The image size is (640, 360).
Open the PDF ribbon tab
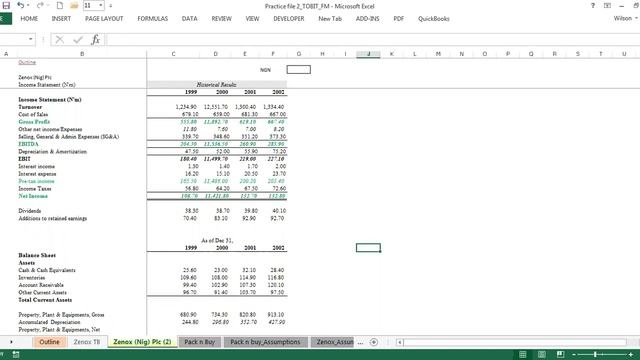(399, 19)
